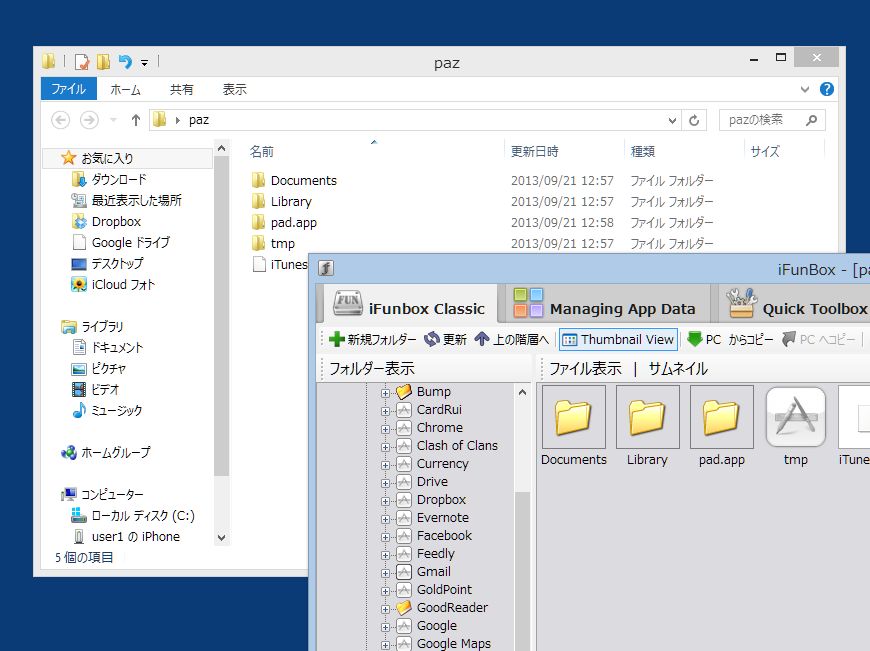Viewport: 870px width, 651px height.
Task: Go forward using the Explorer forward arrow
Action: click(89, 120)
